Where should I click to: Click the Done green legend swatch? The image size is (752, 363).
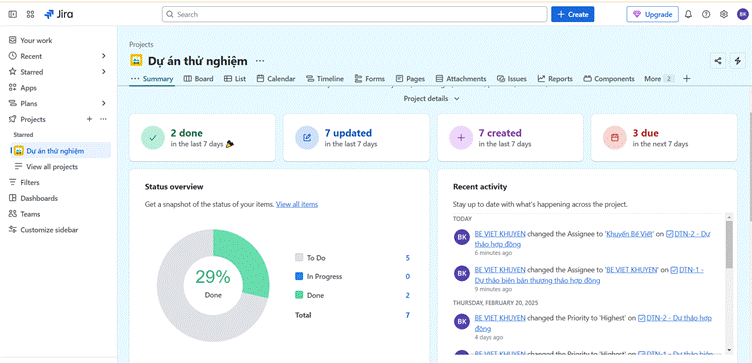point(299,295)
